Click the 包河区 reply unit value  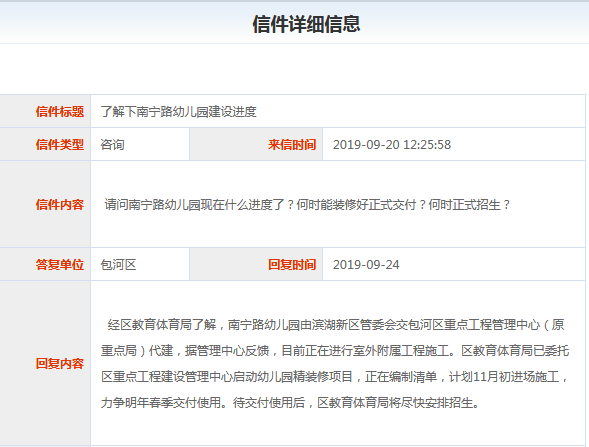[x=118, y=264]
